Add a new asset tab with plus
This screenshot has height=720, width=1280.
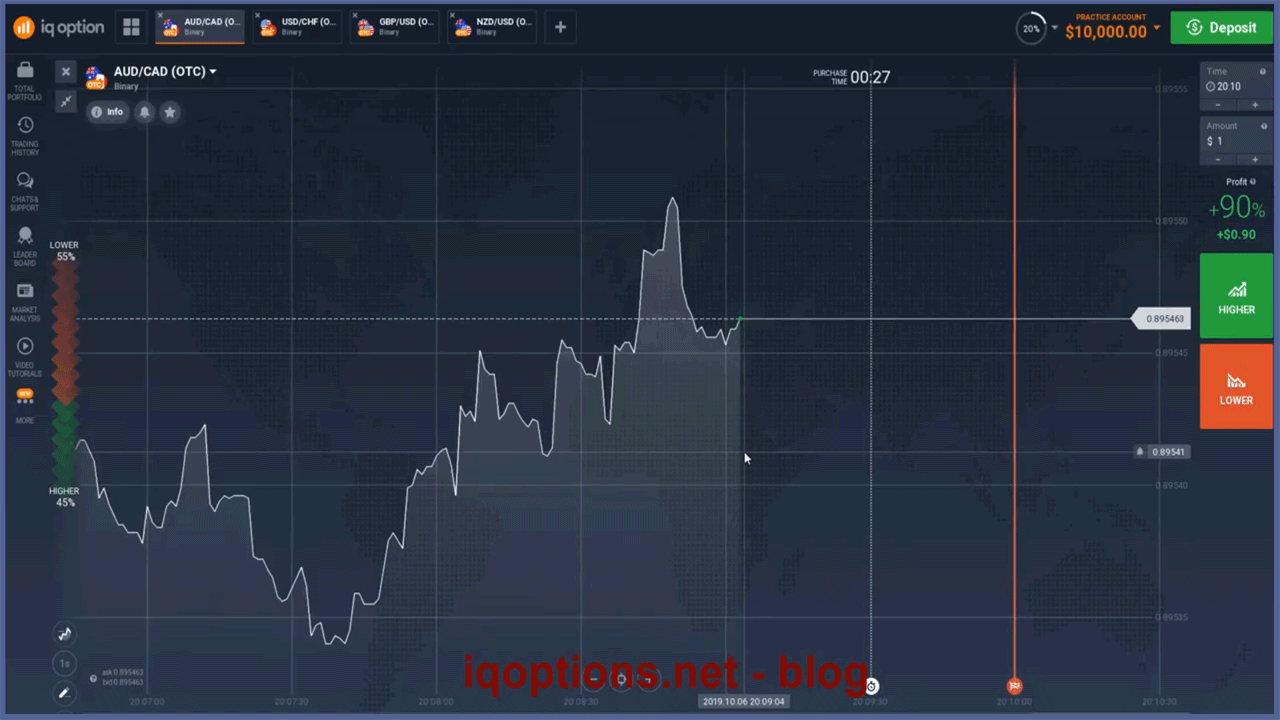560,28
